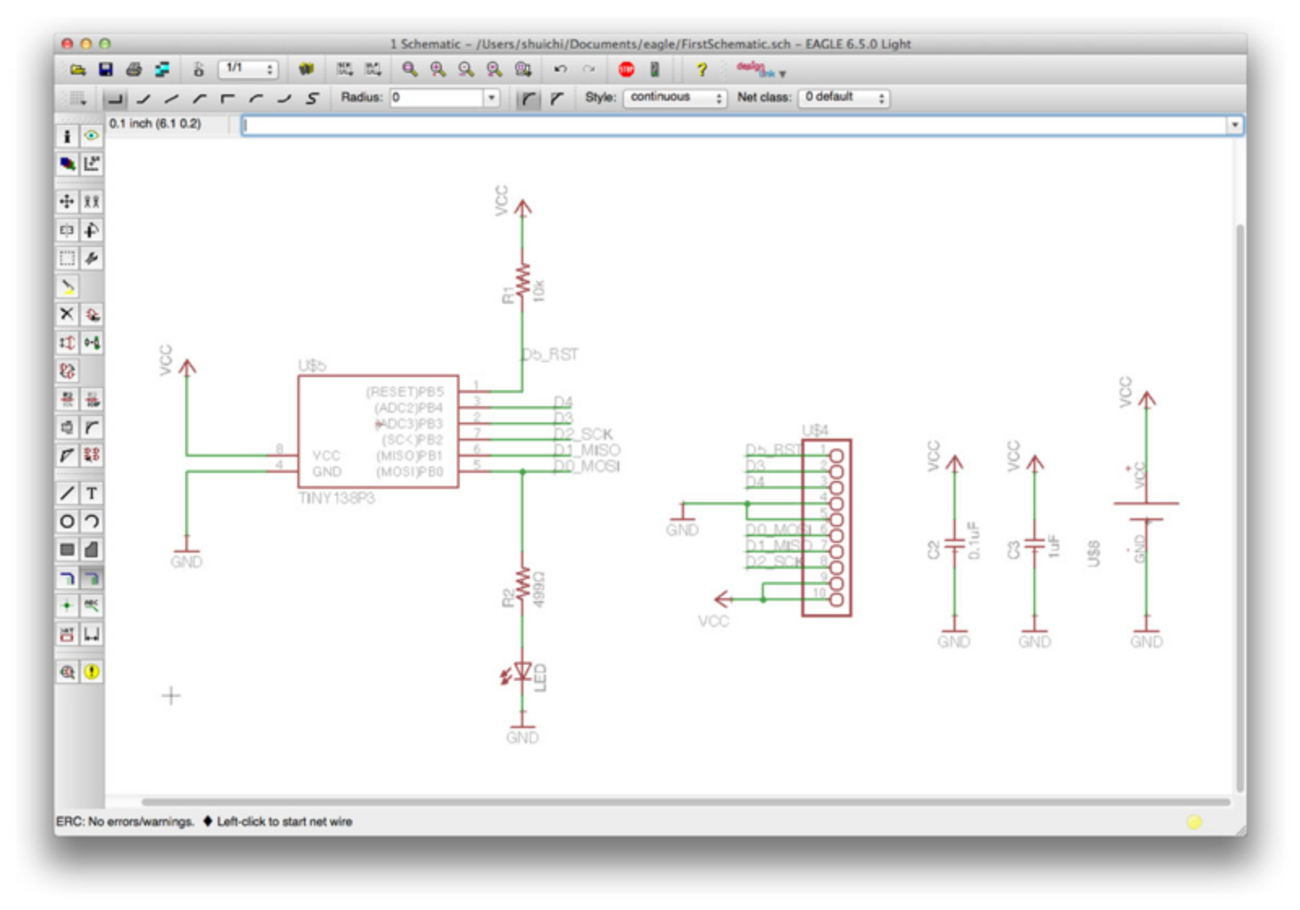Open the Style continuous dropdown
Viewport: 1300px width, 910px height.
[x=675, y=98]
